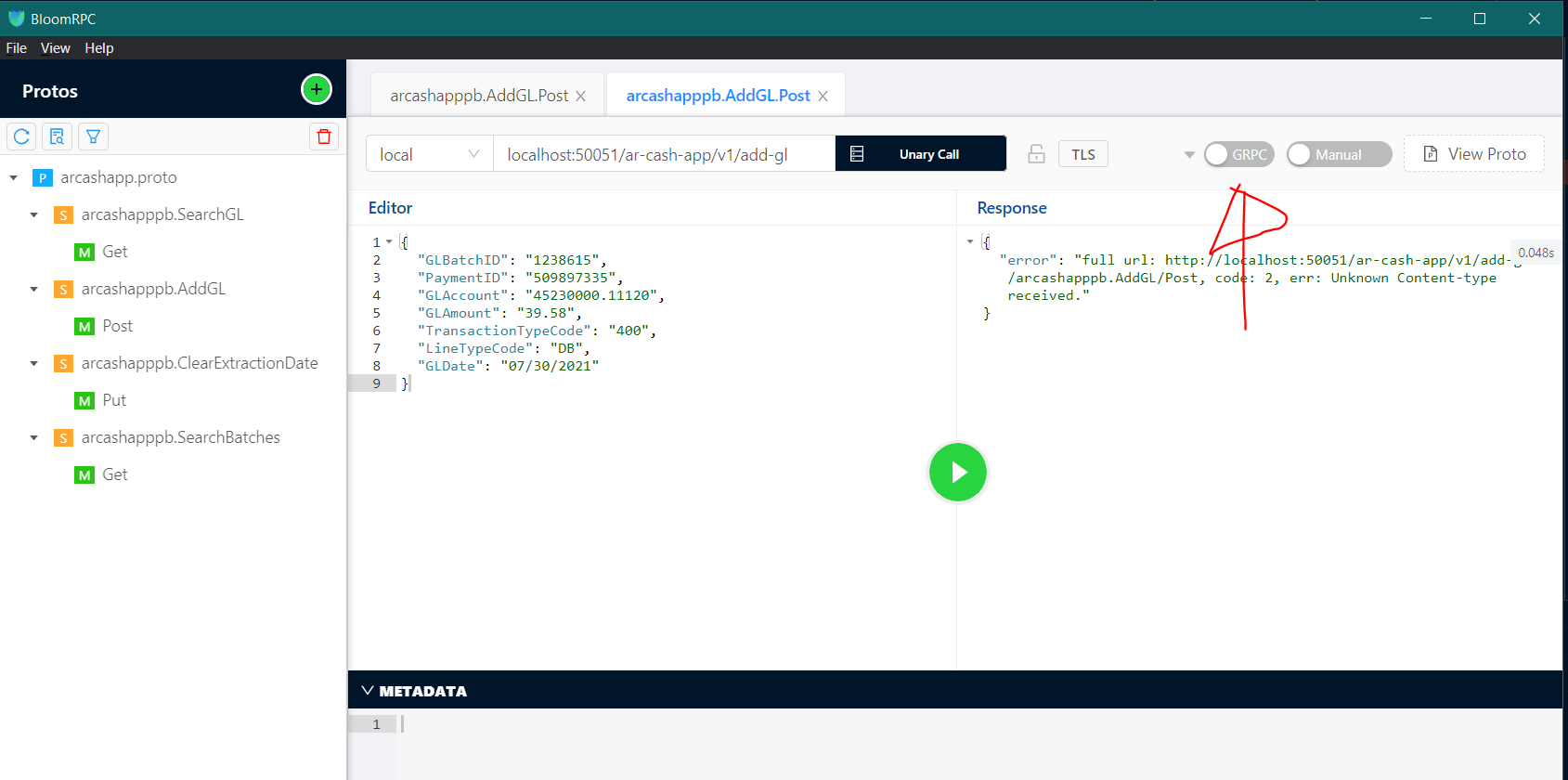Click the Unary Call label
The height and width of the screenshot is (780, 1568).
click(x=929, y=154)
